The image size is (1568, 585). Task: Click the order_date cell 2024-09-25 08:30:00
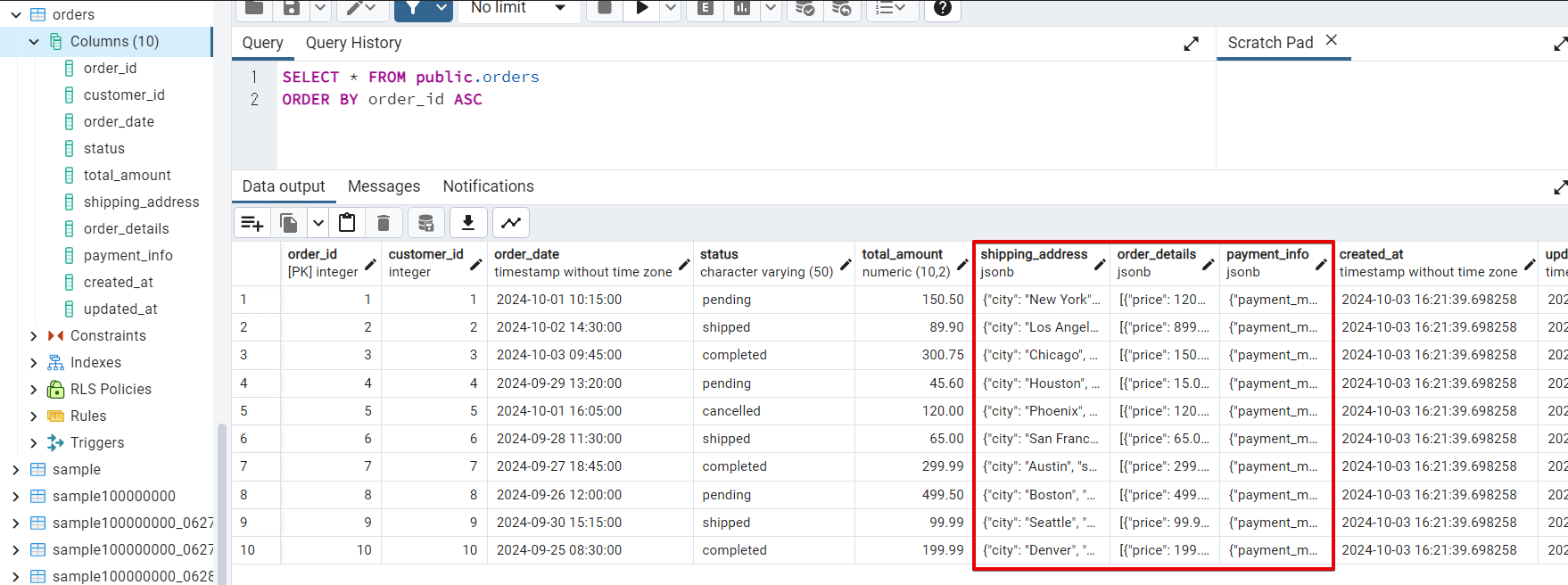coord(590,550)
